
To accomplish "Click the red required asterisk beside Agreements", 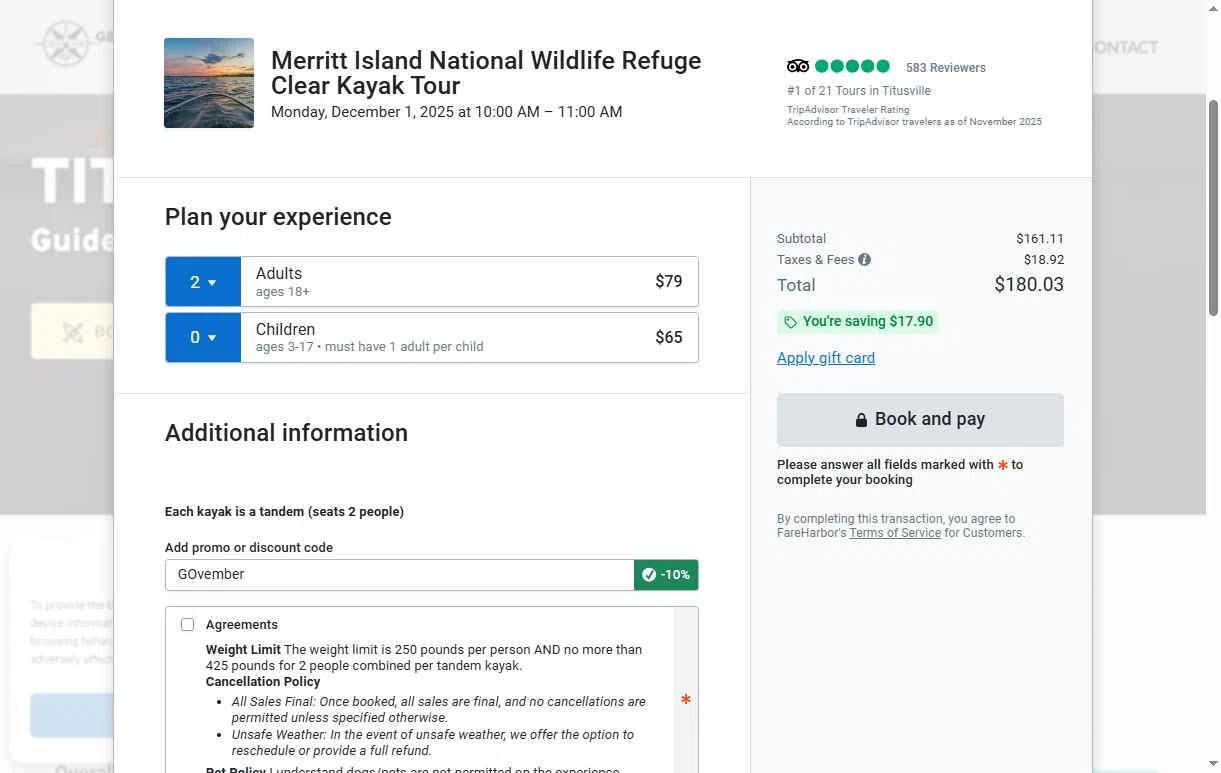I will point(686,700).
